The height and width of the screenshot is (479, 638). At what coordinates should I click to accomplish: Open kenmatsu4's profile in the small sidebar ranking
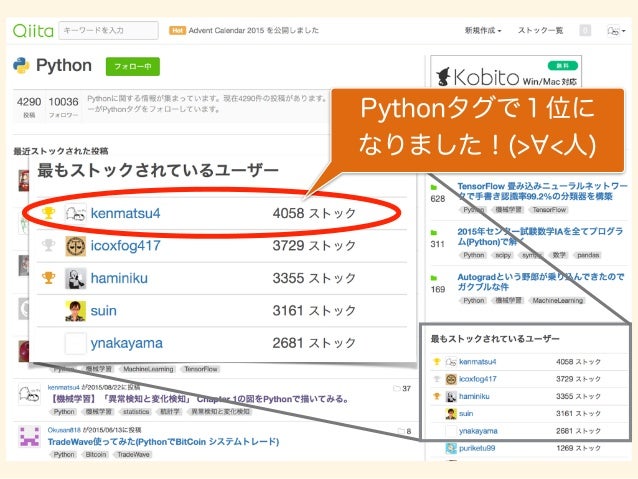tap(478, 362)
